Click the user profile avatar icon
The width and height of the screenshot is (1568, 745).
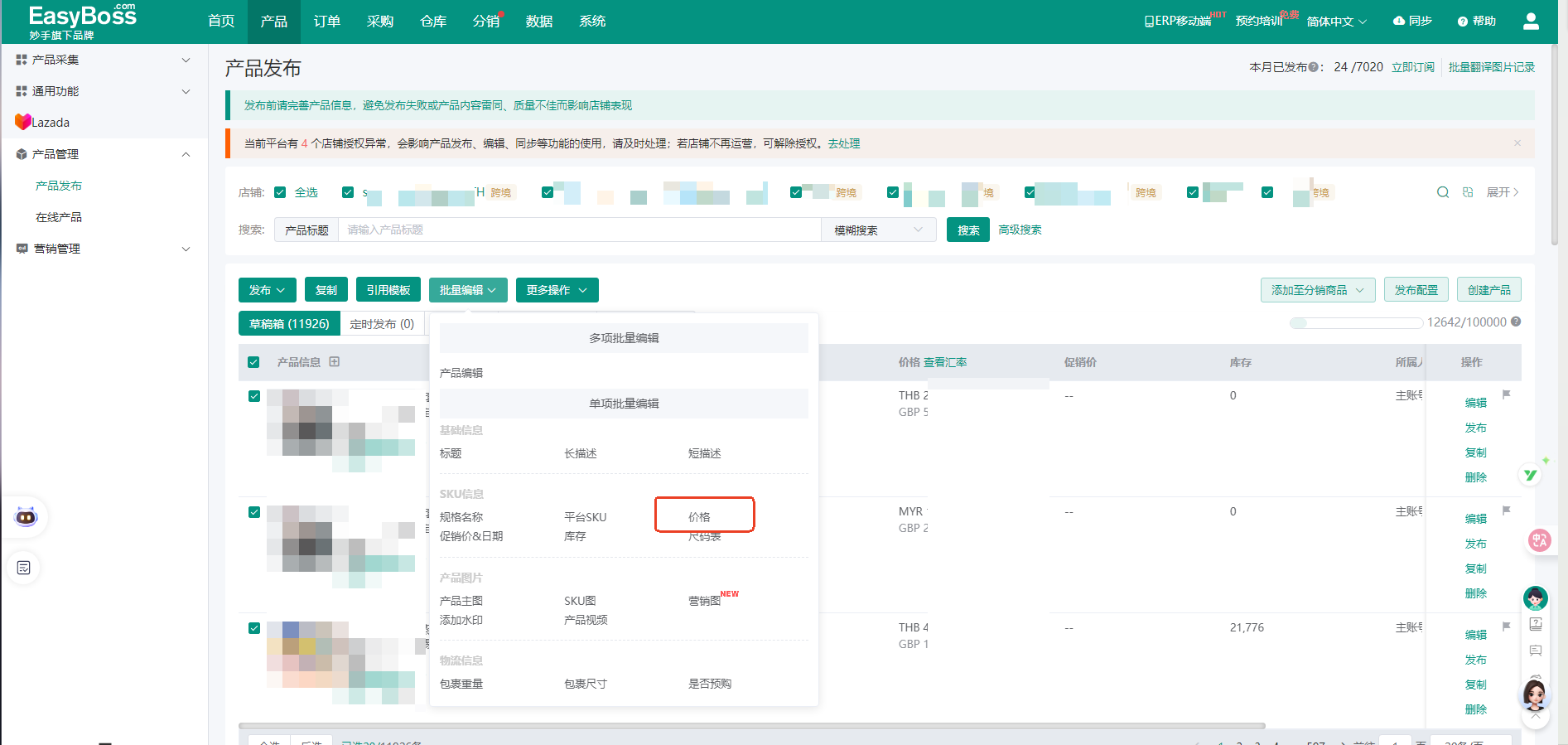[1531, 22]
